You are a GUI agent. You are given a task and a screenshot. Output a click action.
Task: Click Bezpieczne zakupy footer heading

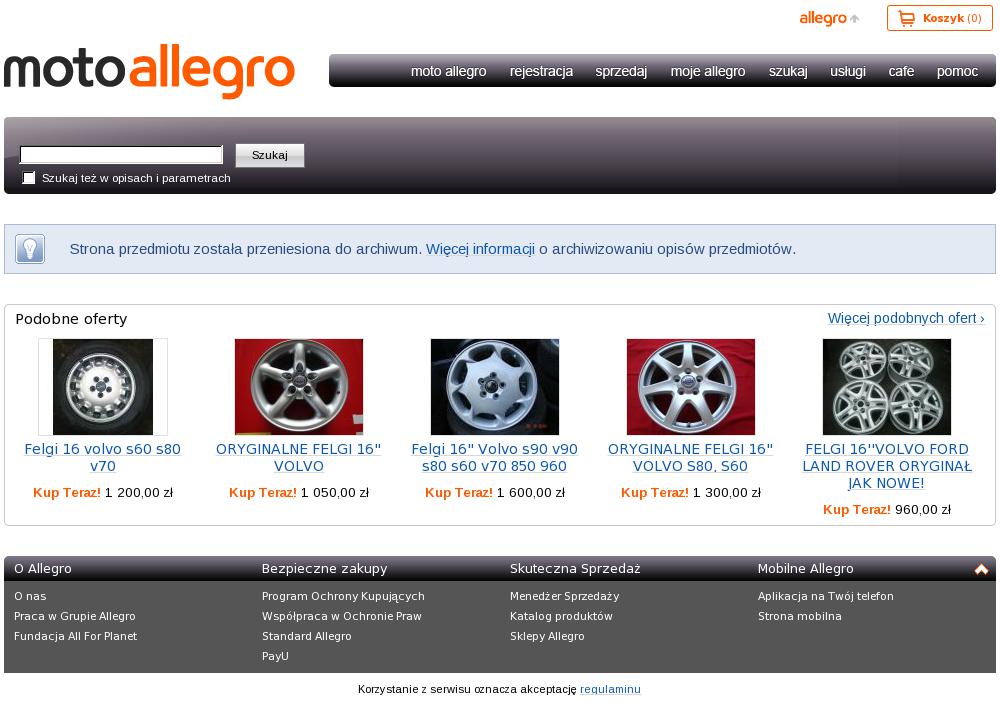325,569
